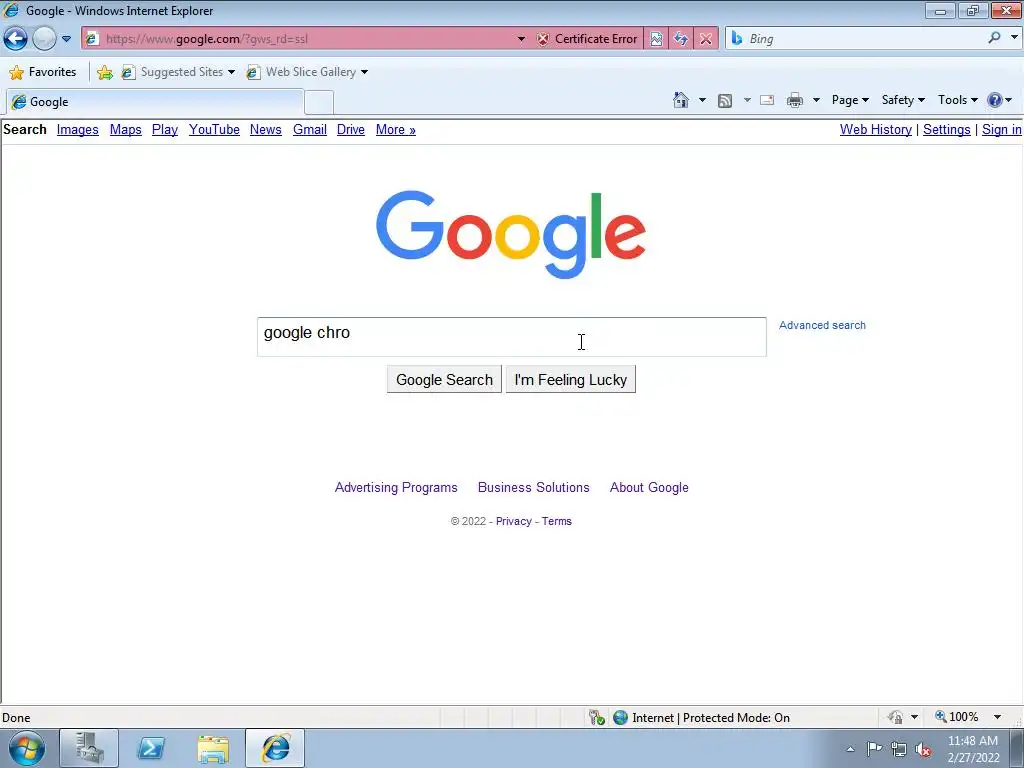Expand the Print options dropdown arrow
This screenshot has width=1024, height=768.
(x=816, y=100)
